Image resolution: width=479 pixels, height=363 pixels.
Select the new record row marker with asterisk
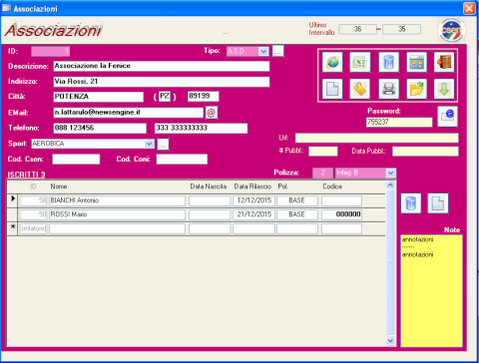pos(13,228)
